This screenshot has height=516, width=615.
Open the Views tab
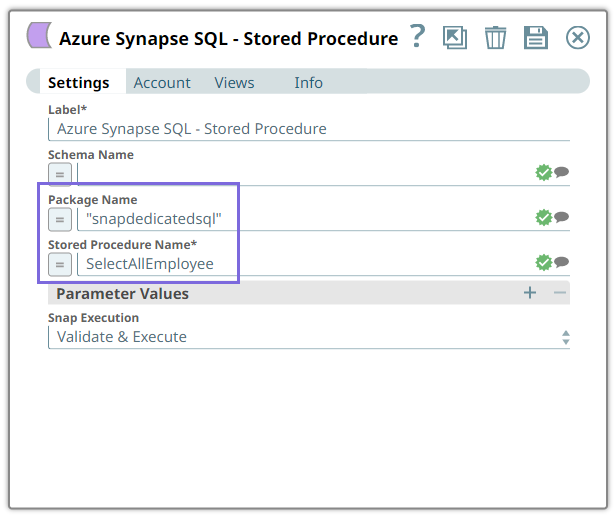[x=234, y=83]
